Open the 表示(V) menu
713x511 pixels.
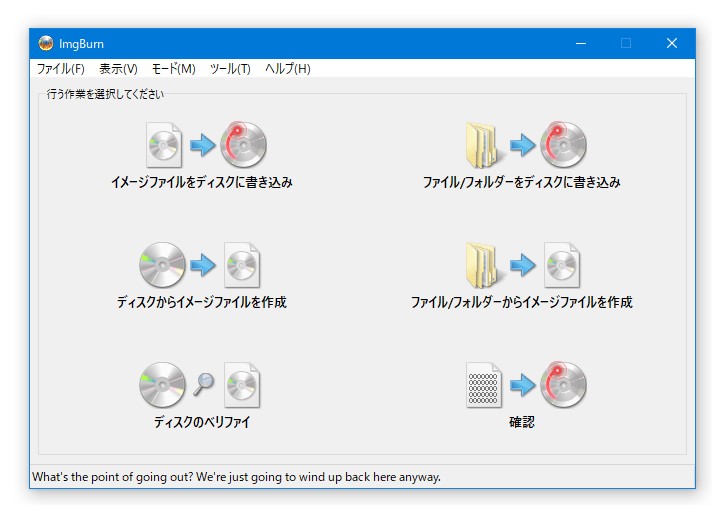point(118,69)
